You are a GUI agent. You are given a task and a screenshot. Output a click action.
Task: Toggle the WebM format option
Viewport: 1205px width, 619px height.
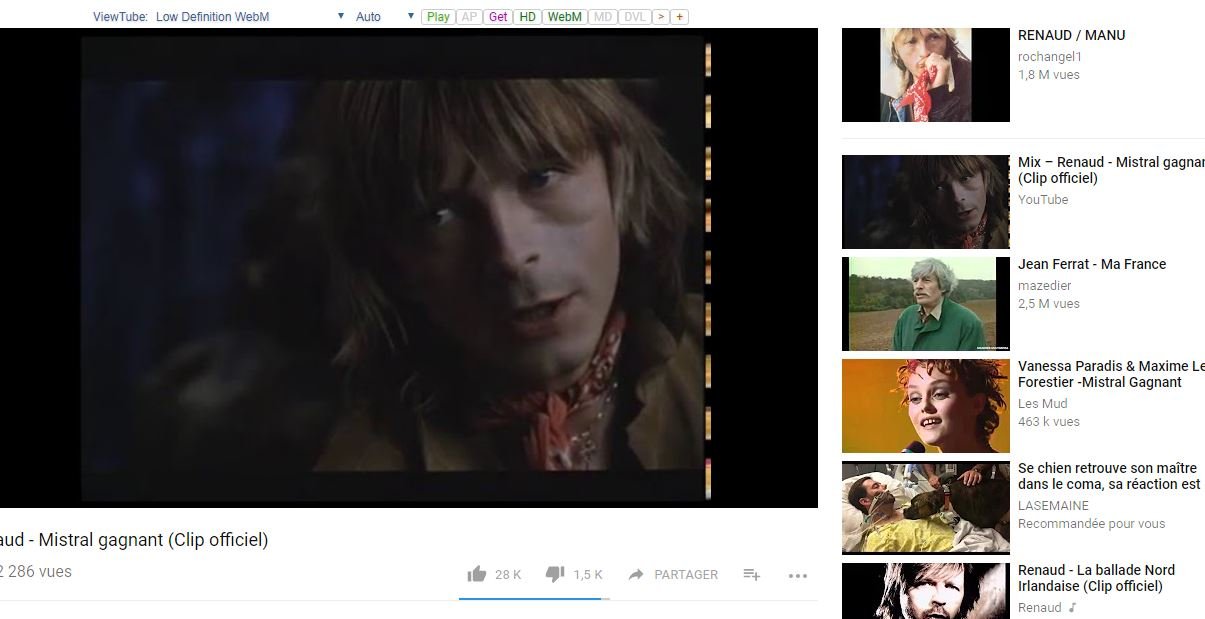(x=565, y=17)
